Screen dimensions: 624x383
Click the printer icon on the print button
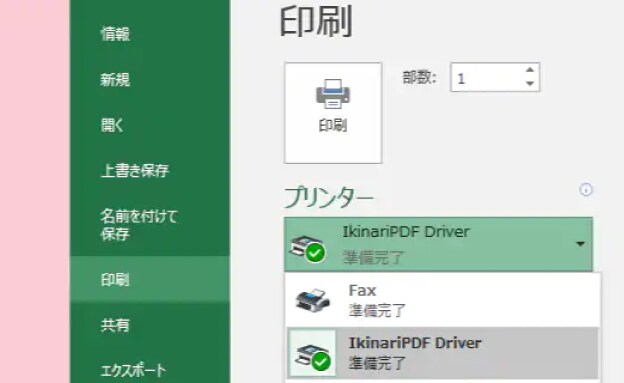click(x=333, y=94)
